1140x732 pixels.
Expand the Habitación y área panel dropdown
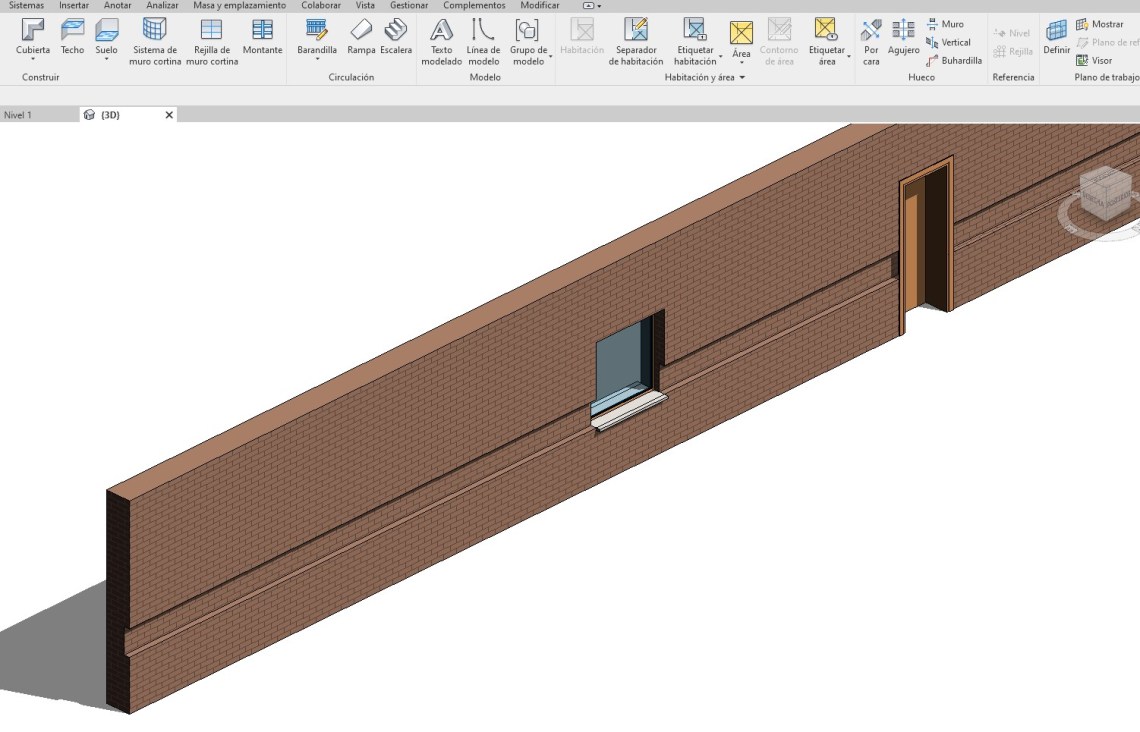tap(743, 78)
